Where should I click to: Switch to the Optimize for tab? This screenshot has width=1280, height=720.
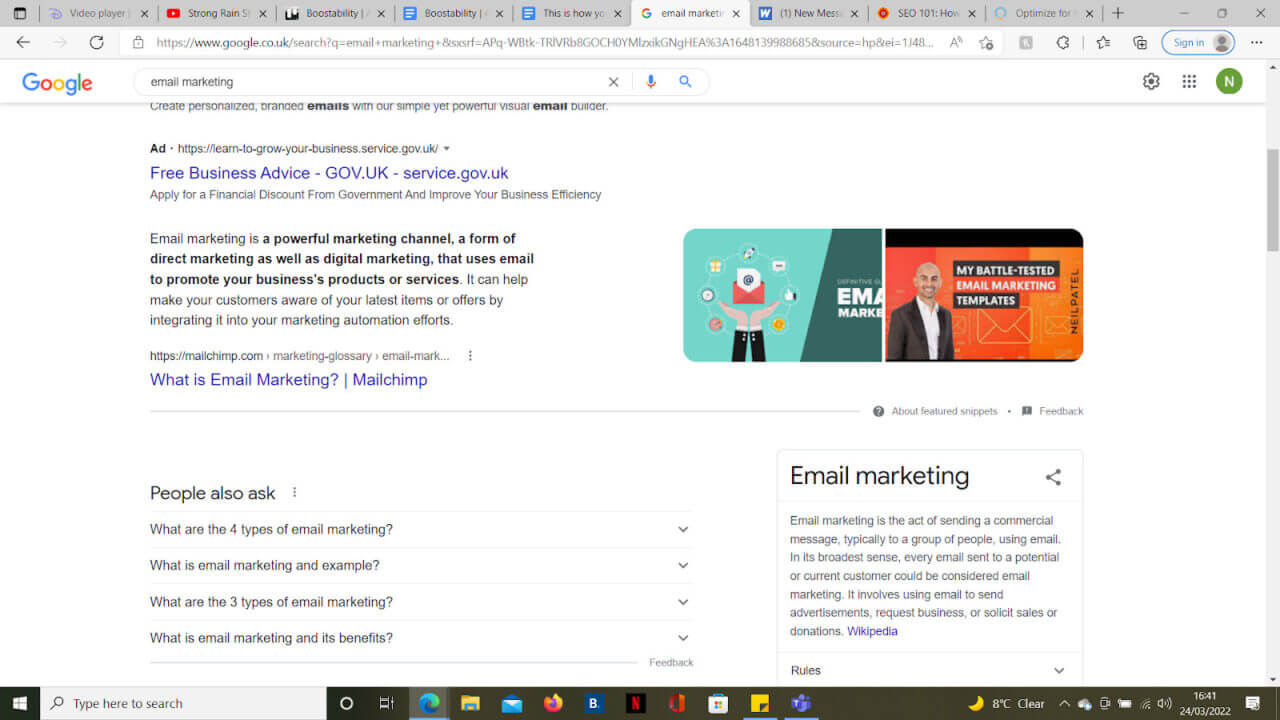click(x=1045, y=13)
